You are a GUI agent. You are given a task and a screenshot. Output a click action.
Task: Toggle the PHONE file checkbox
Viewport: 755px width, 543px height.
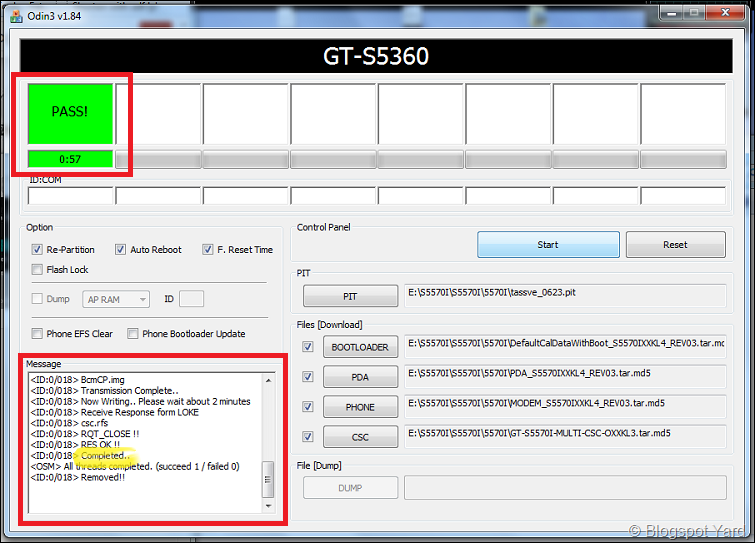click(x=308, y=407)
